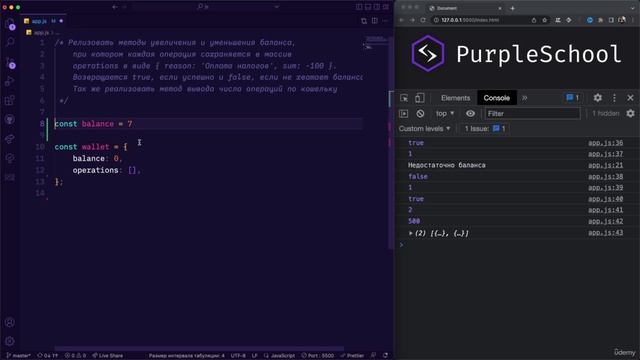Click the 1 Issue link in the console bar
The image size is (640, 360).
pyautogui.click(x=485, y=129)
